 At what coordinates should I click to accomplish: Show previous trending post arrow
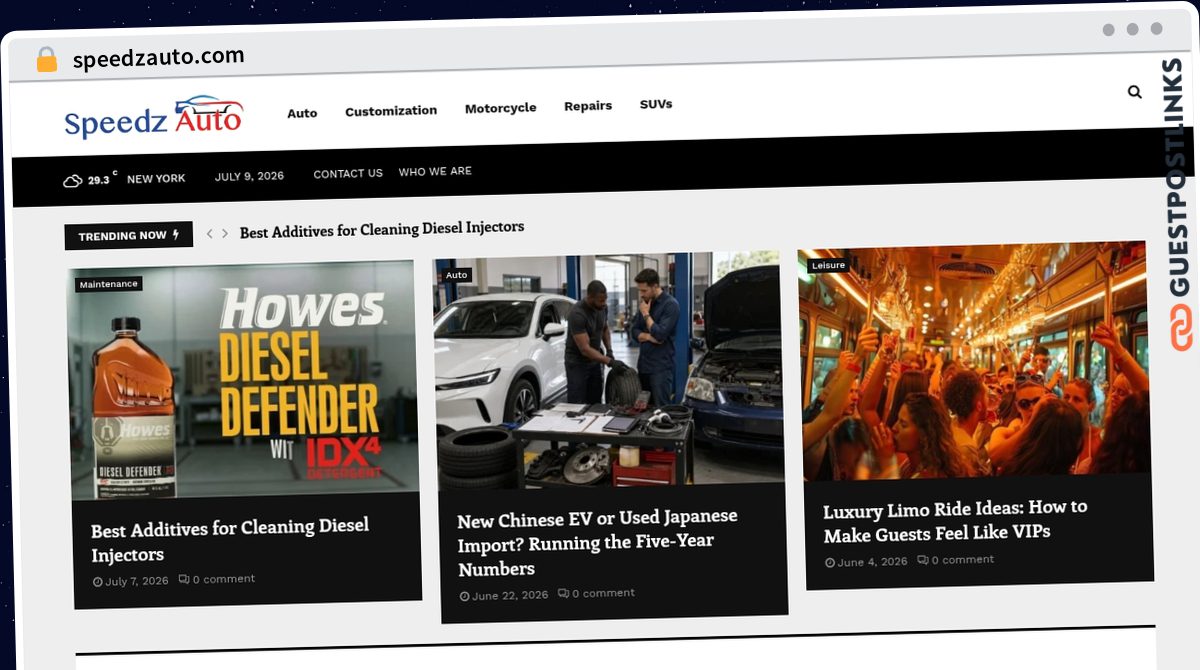coord(210,234)
